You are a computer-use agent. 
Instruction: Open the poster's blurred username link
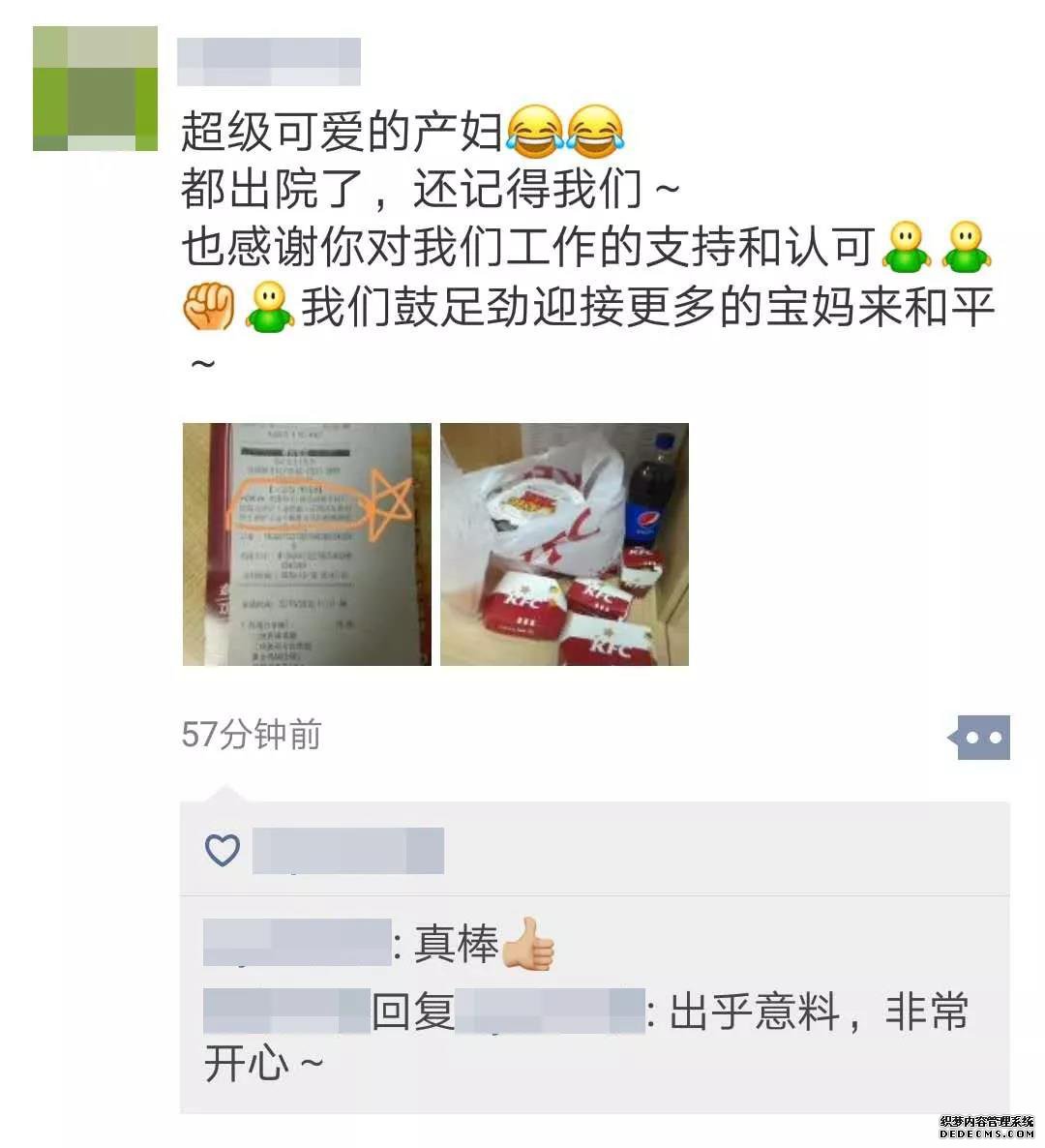(269, 62)
